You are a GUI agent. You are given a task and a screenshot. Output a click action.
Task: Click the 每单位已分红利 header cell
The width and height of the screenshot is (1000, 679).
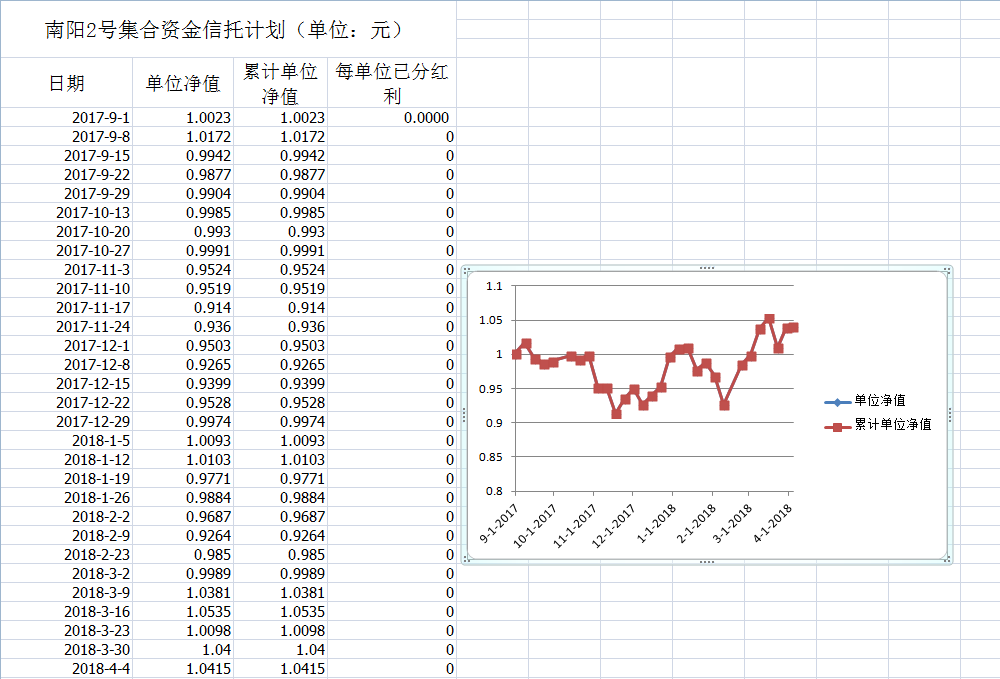392,83
